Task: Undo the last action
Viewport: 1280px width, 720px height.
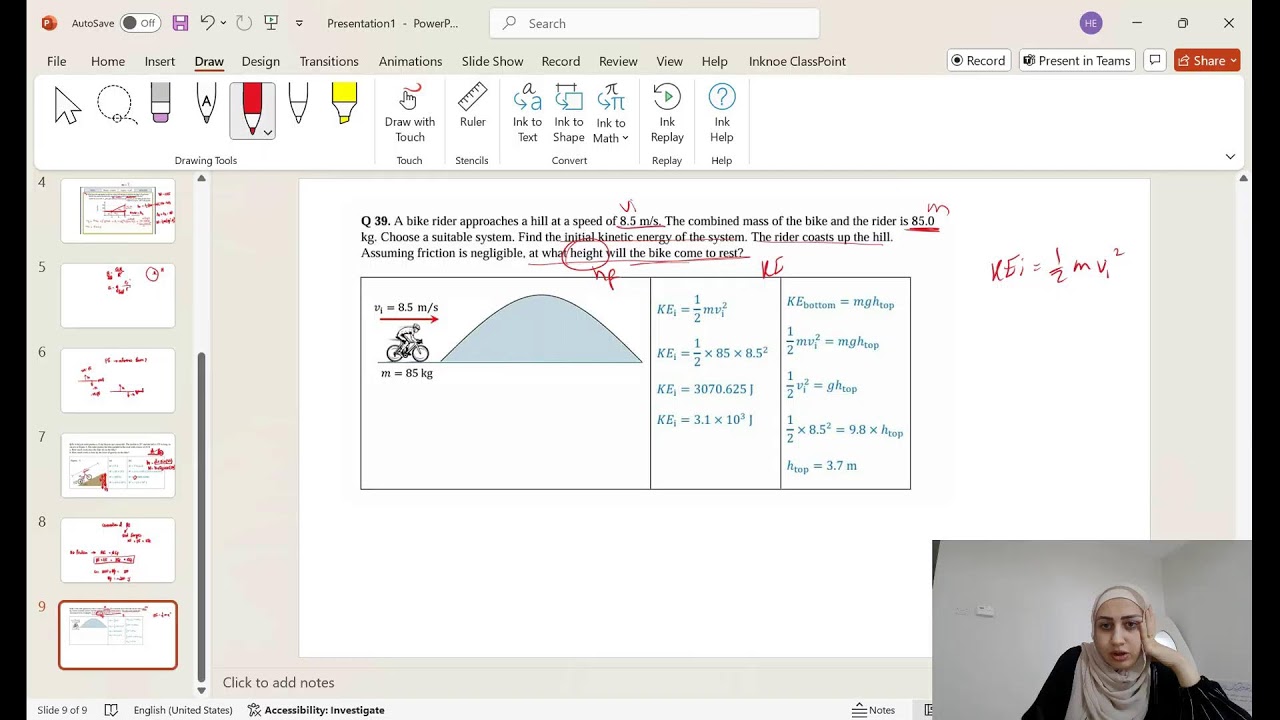Action: pyautogui.click(x=207, y=23)
